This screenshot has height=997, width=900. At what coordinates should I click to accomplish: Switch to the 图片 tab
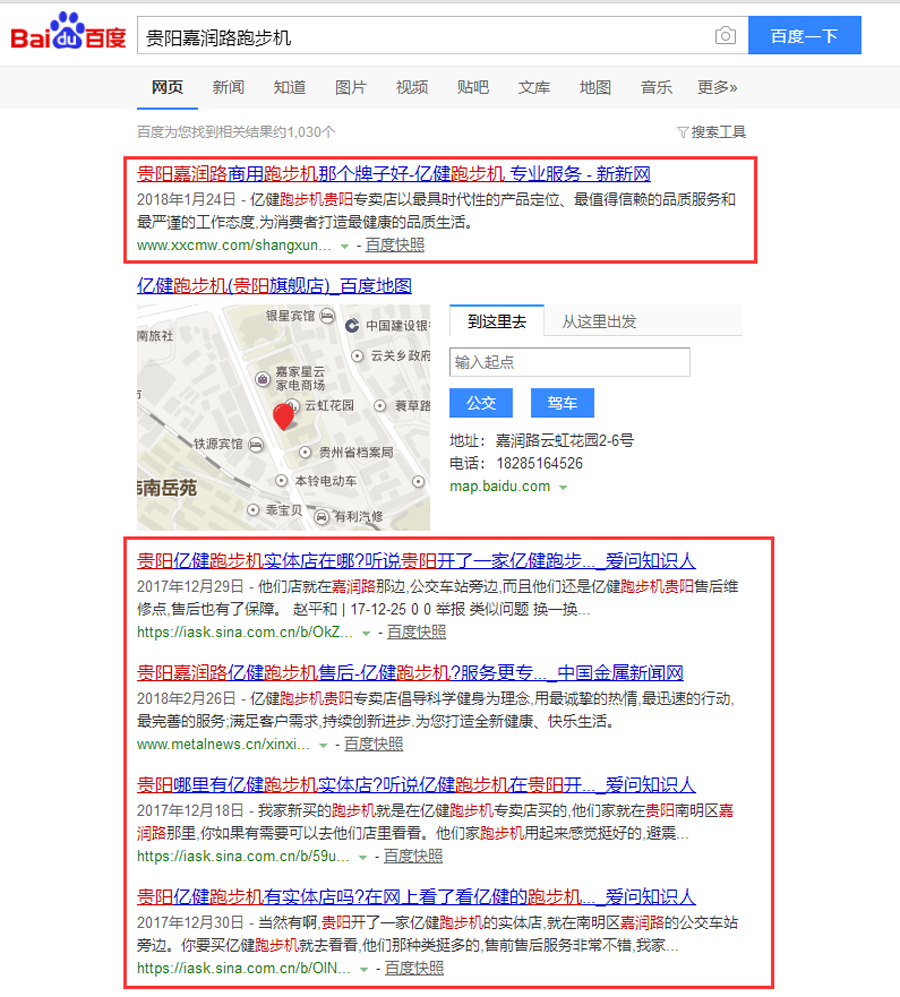pos(350,87)
